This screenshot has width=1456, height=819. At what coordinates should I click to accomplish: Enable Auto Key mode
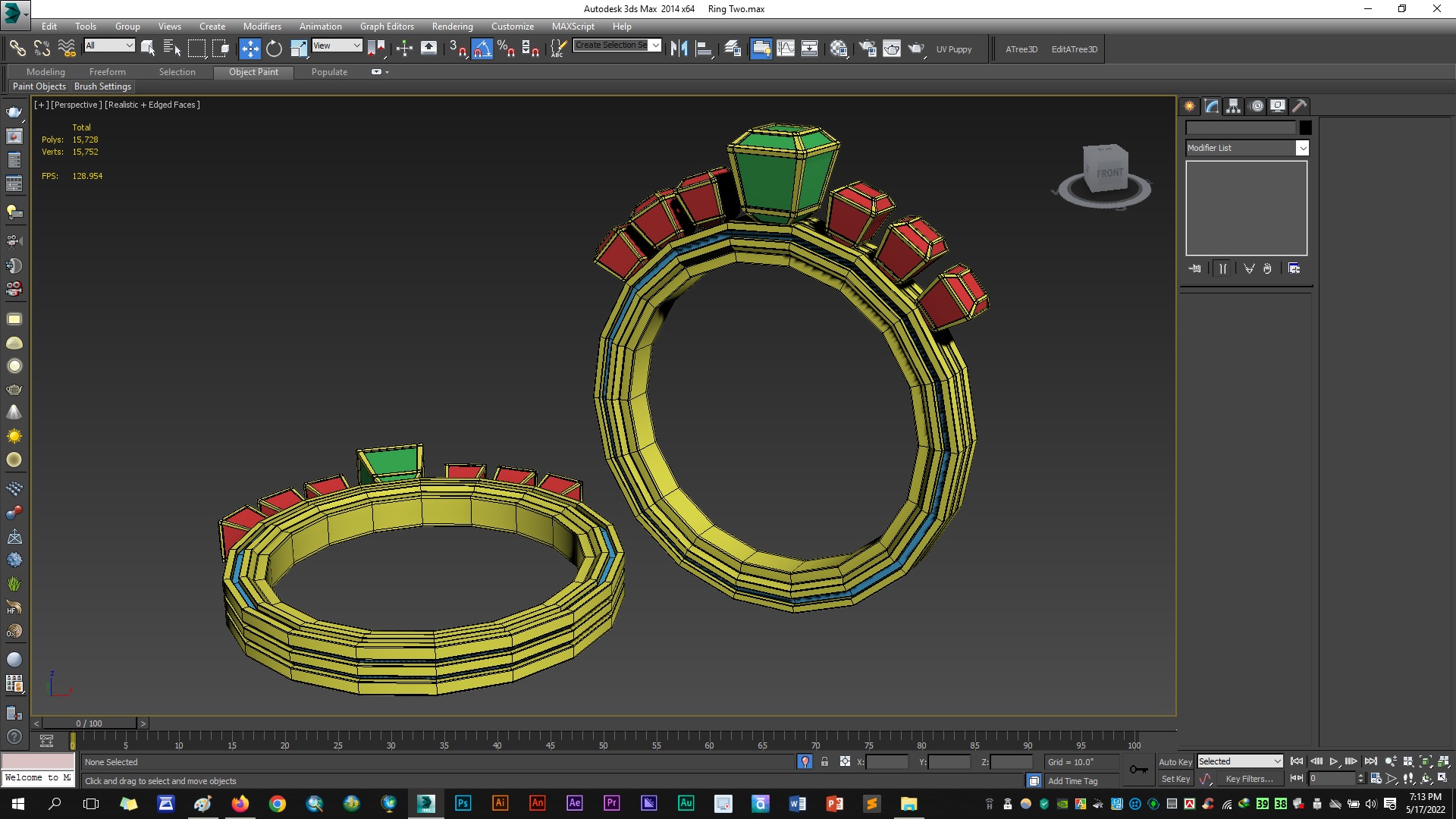click(x=1175, y=762)
